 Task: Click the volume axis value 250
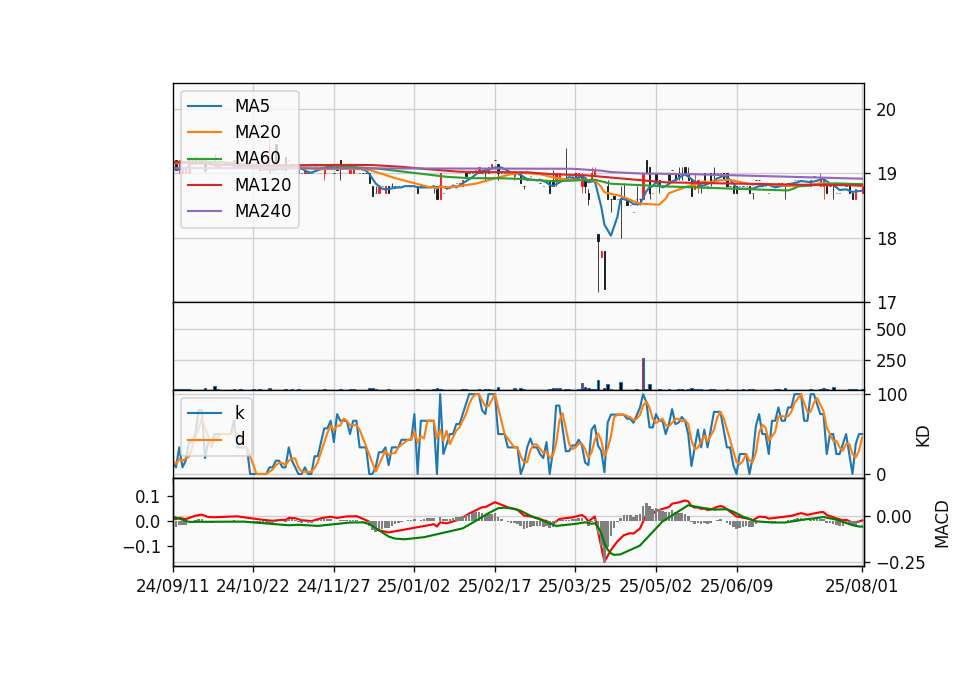tap(891, 361)
